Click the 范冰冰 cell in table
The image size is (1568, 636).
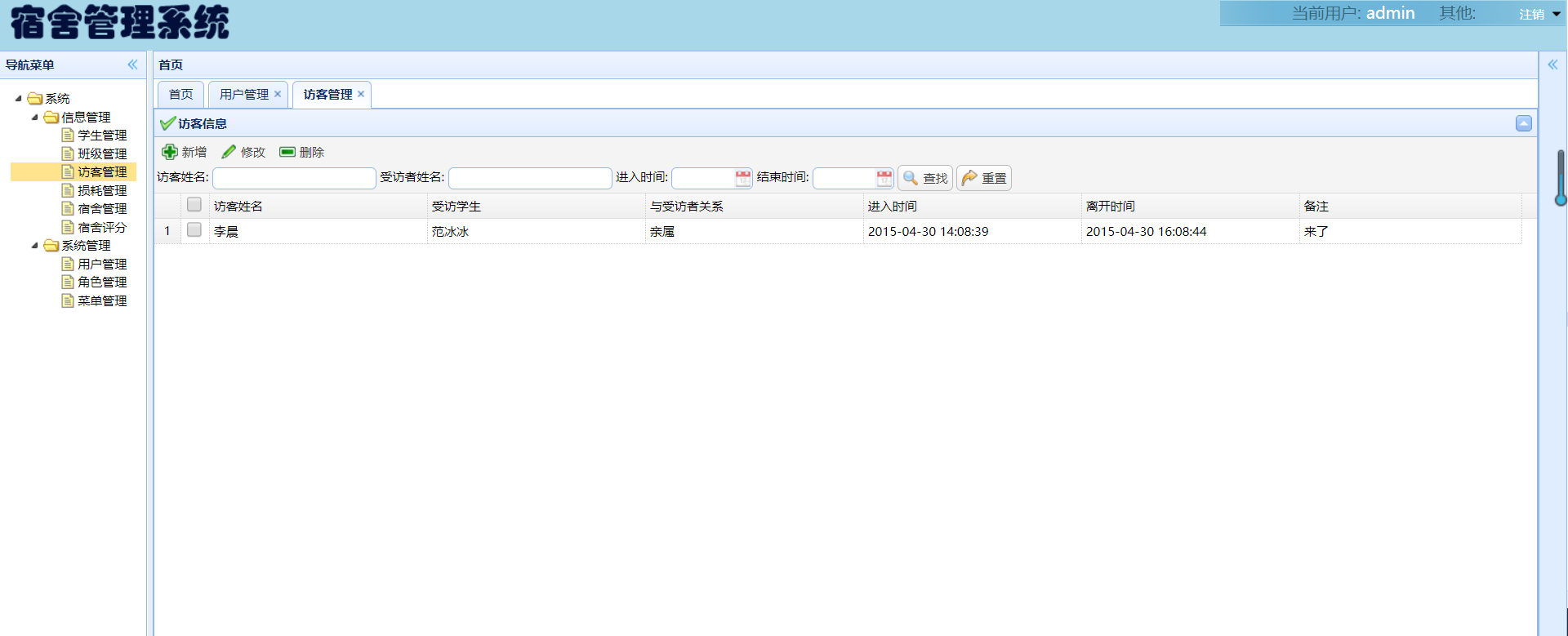click(536, 231)
